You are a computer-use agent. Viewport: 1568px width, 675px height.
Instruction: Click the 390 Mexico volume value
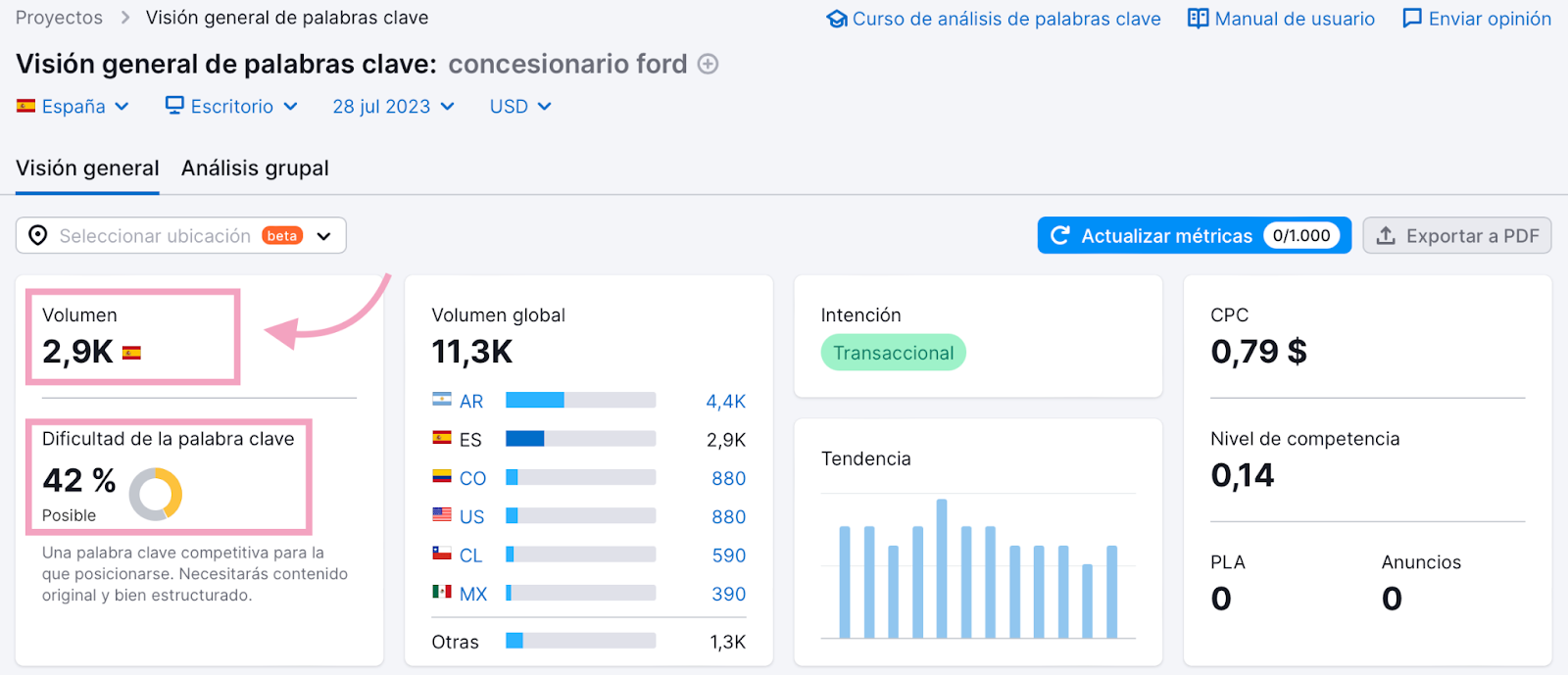(729, 594)
